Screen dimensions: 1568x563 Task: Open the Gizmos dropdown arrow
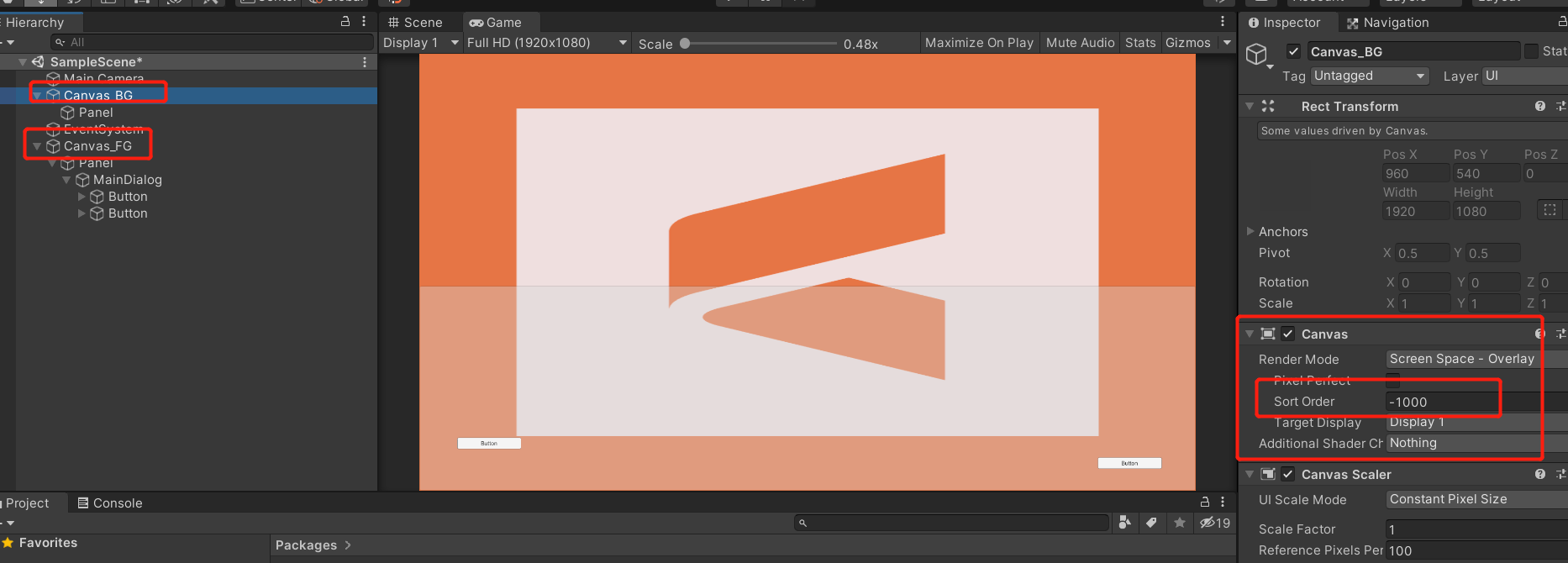[1227, 43]
